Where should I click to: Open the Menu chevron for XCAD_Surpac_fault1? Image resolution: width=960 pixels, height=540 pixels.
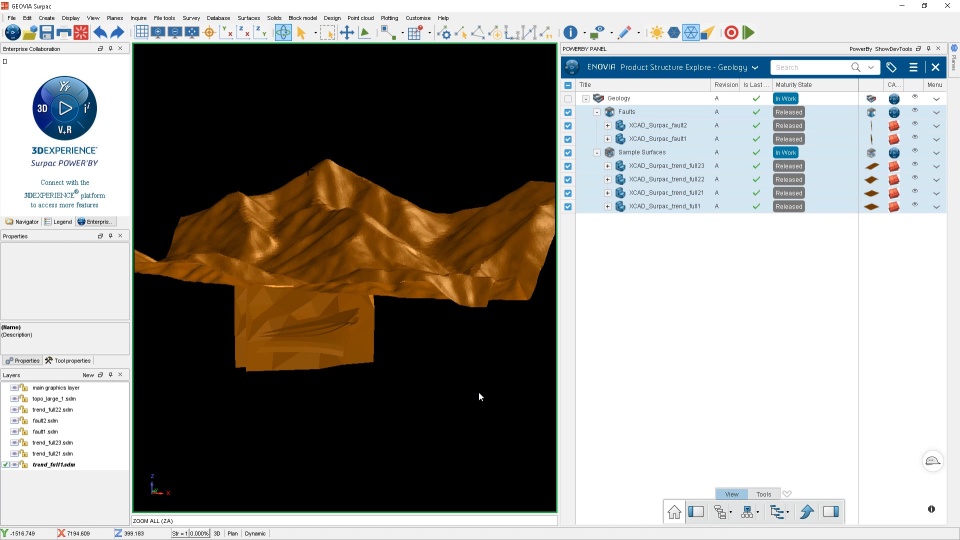tap(936, 139)
